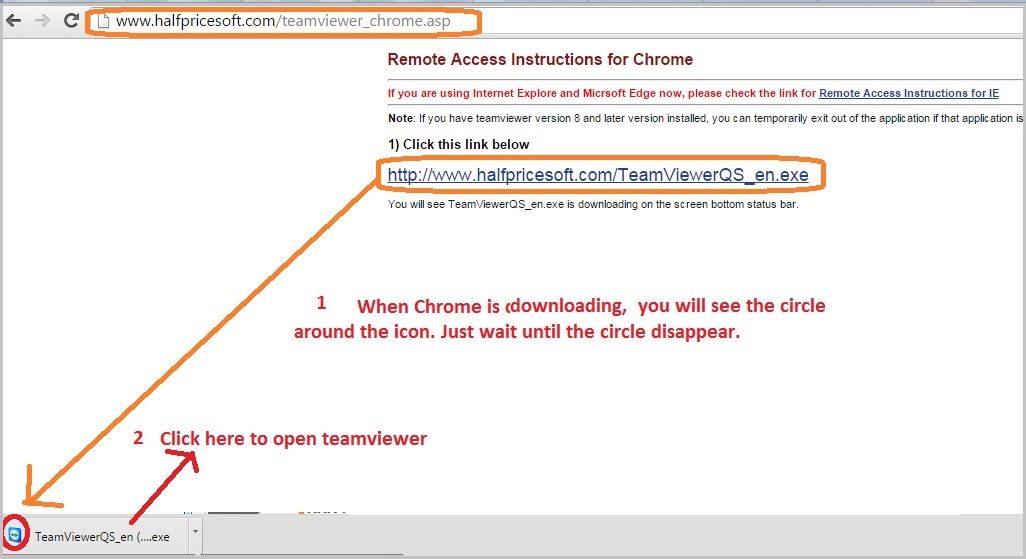The height and width of the screenshot is (559, 1026).
Task: Reload the page with the refresh icon
Action: 71,20
